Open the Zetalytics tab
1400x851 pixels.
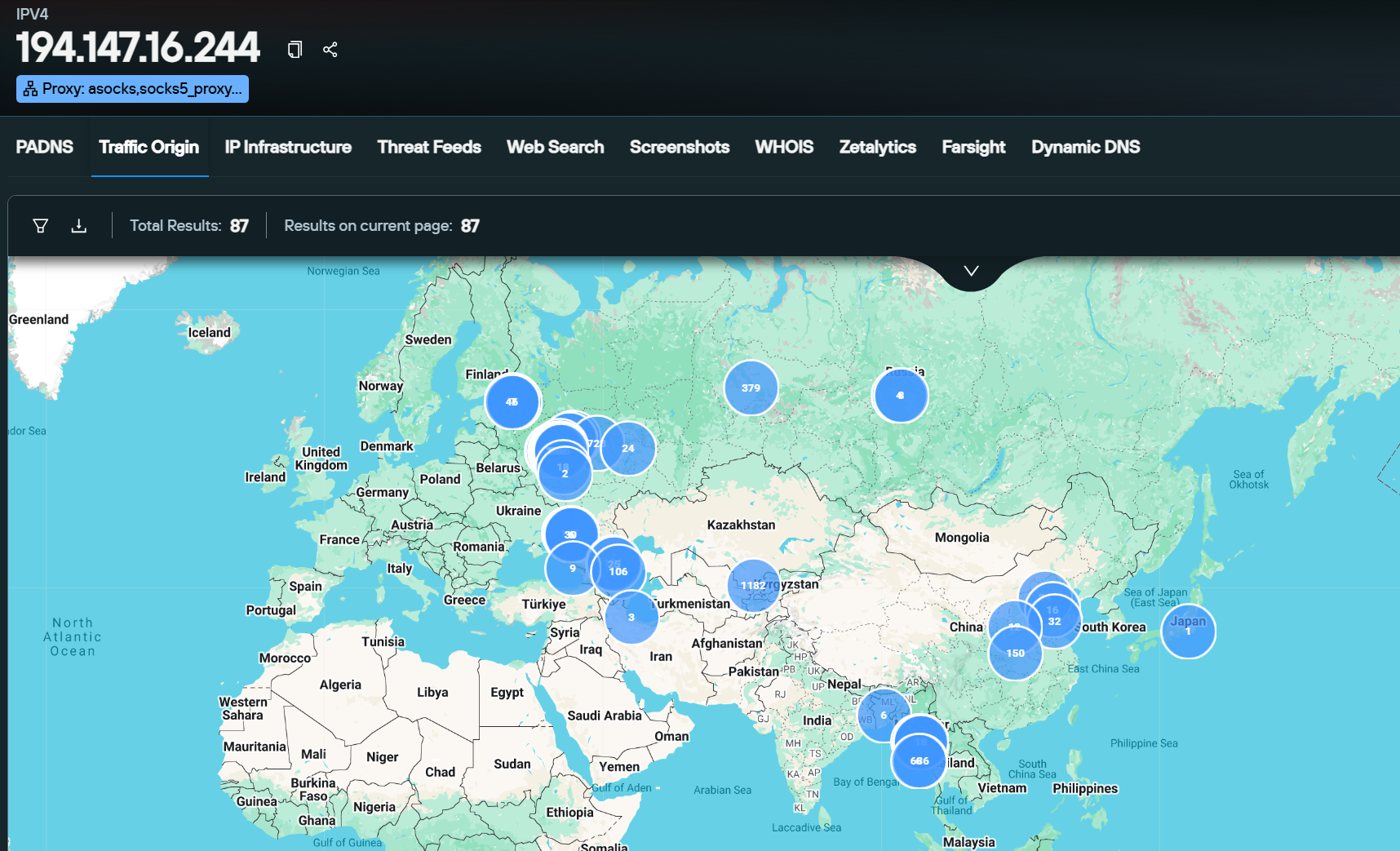point(877,147)
